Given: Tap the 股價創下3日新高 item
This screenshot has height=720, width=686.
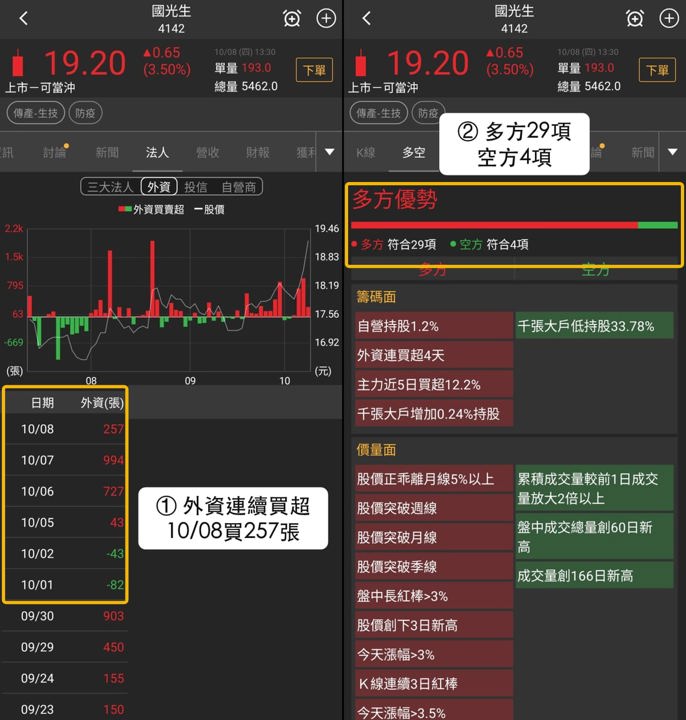Looking at the screenshot, I should point(434,625).
